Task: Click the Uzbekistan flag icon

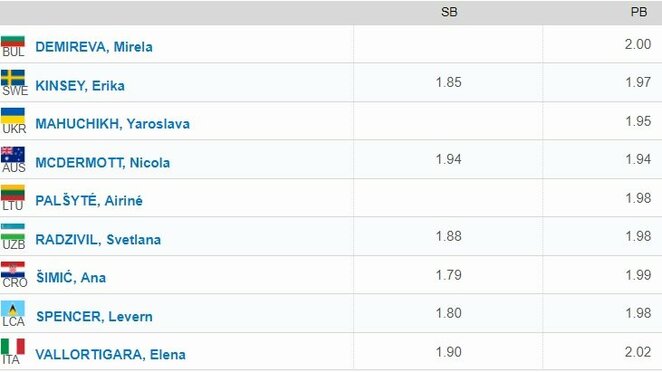Action: click(13, 232)
